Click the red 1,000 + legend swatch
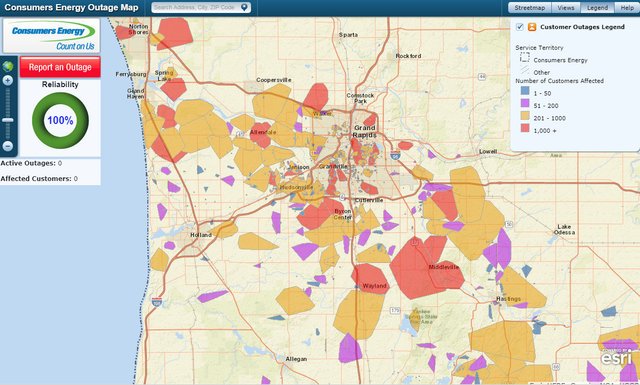 point(525,128)
